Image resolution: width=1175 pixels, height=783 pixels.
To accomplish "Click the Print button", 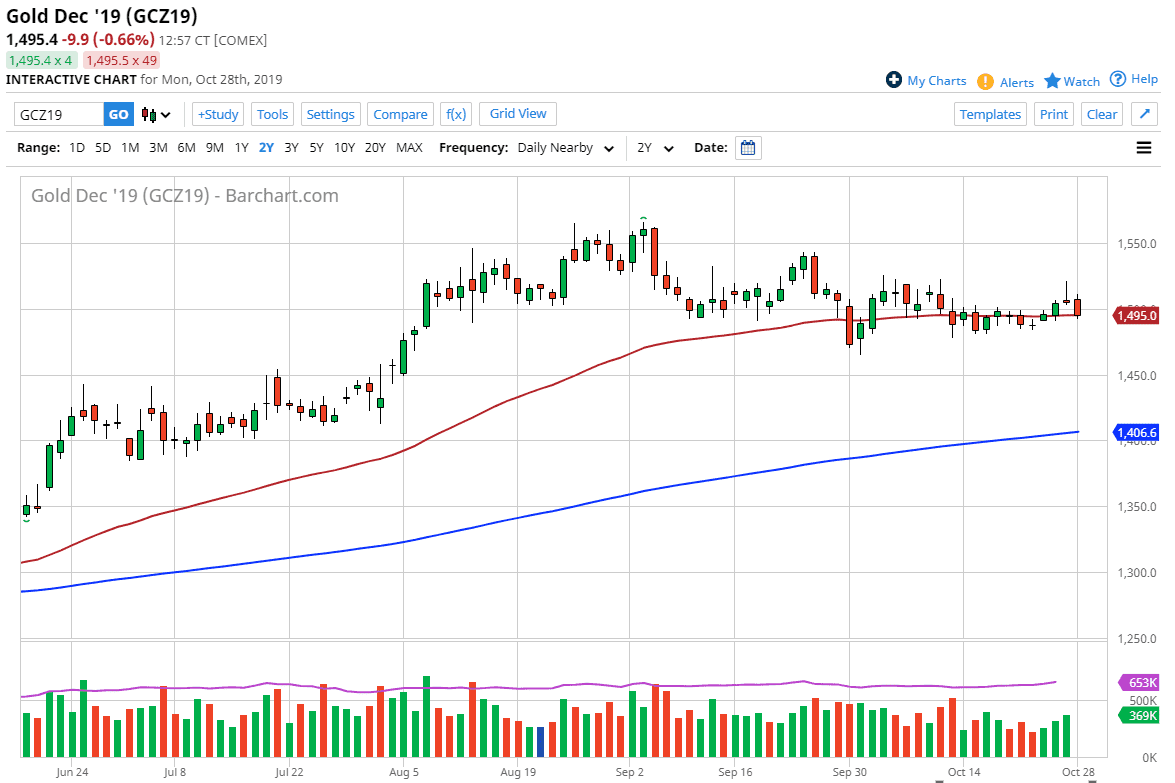I will (1053, 114).
